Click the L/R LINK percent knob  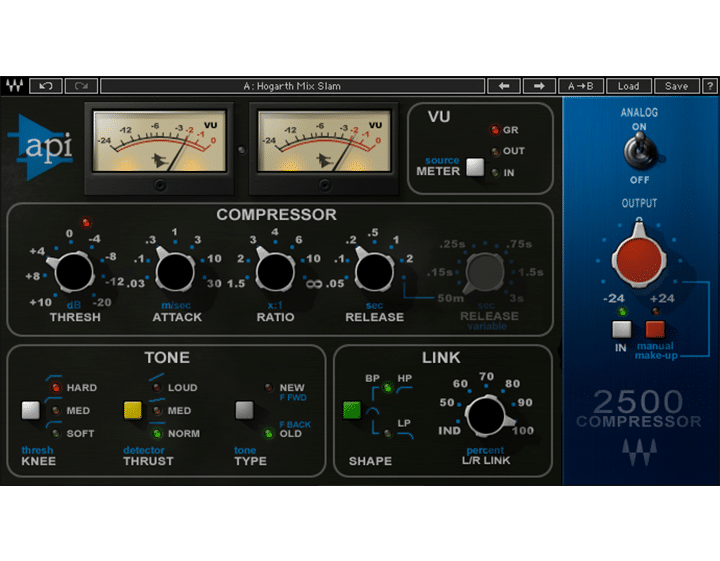pyautogui.click(x=486, y=416)
